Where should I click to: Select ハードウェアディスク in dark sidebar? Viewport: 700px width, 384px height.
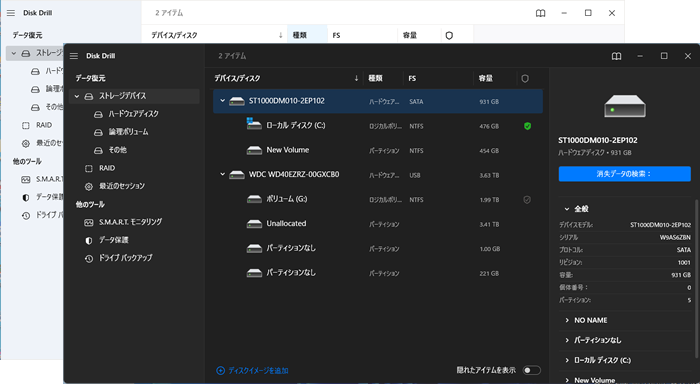pos(133,114)
